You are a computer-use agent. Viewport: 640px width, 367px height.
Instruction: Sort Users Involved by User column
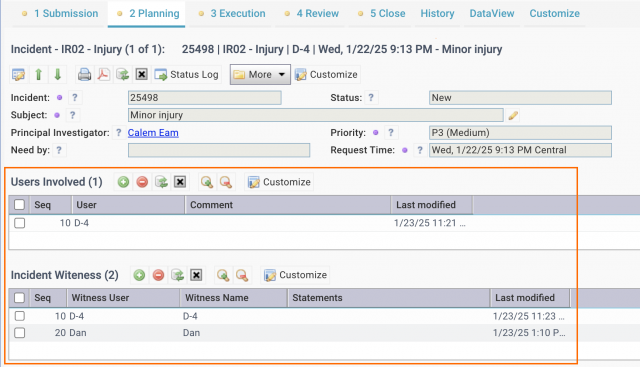[128, 205]
